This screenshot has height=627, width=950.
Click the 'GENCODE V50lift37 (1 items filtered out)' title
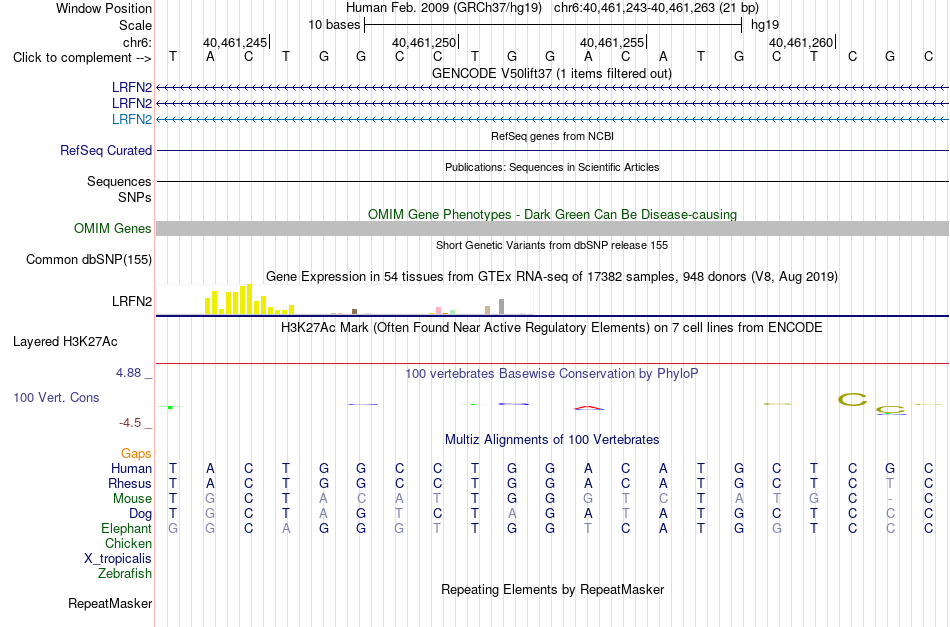click(x=551, y=73)
